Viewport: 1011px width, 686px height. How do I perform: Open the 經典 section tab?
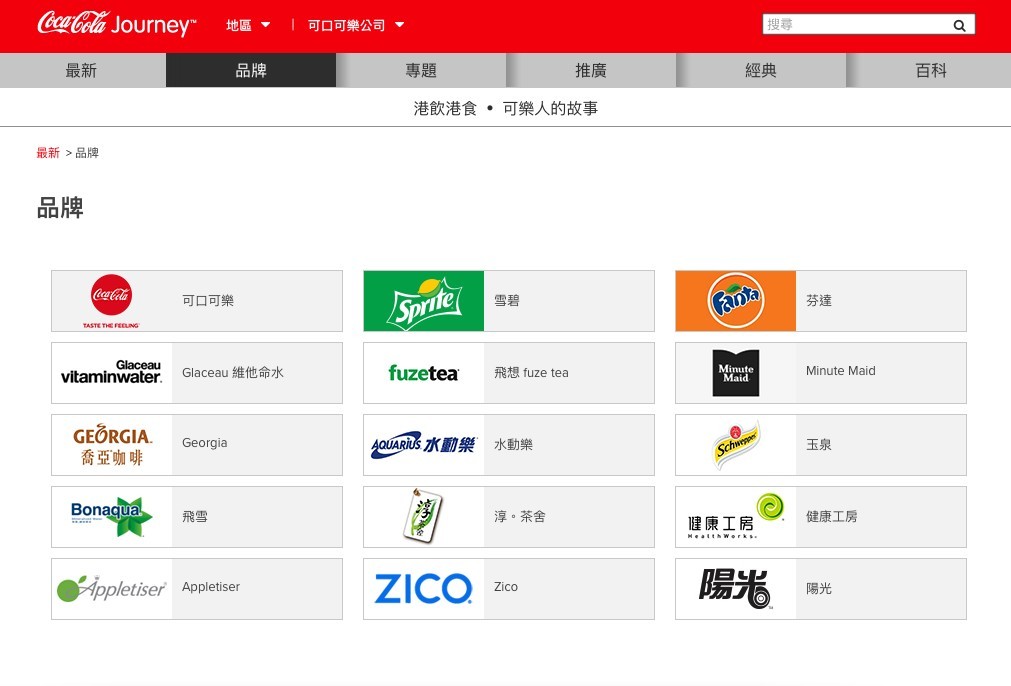760,70
